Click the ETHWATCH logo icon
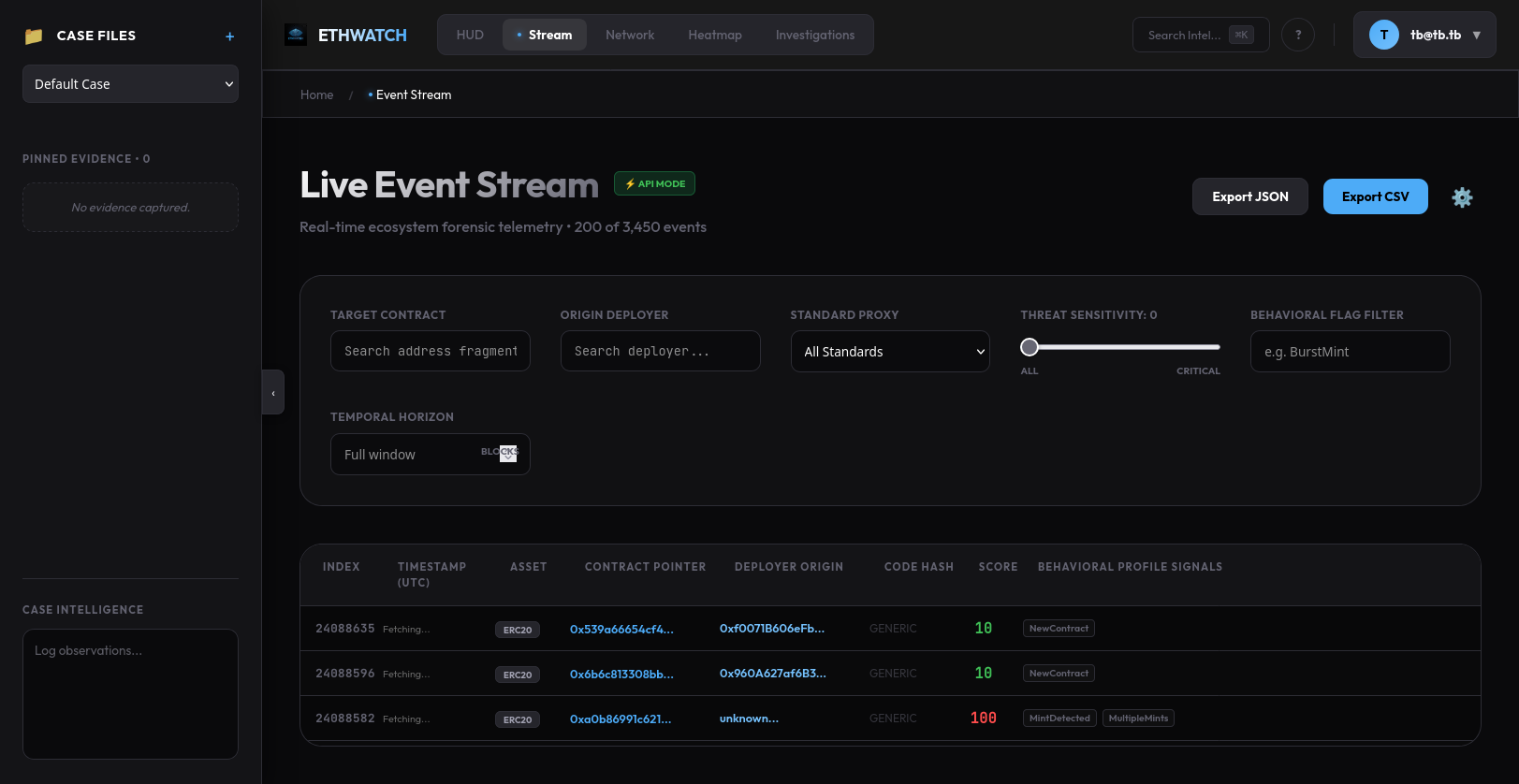This screenshot has width=1519, height=784. click(296, 36)
